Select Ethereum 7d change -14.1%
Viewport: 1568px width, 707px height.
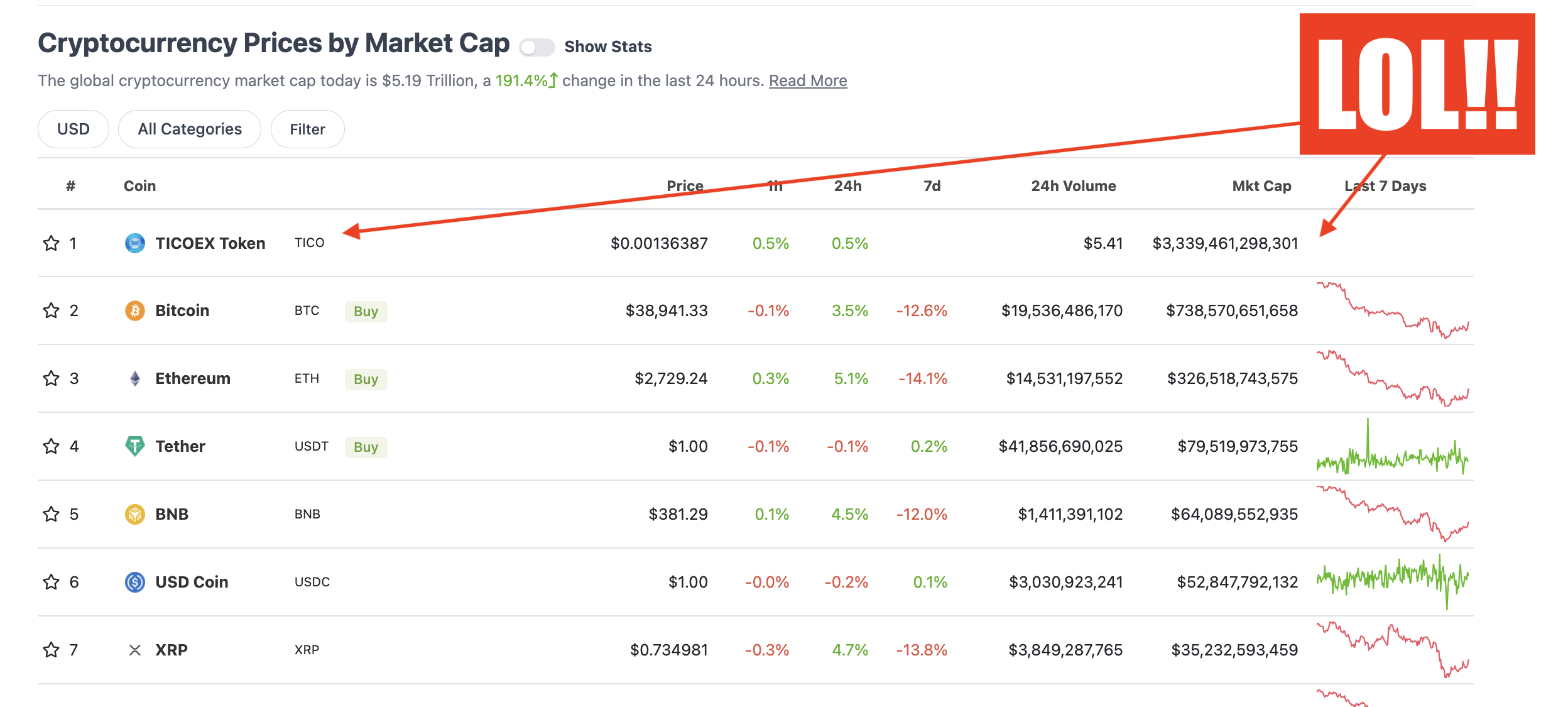pos(923,378)
